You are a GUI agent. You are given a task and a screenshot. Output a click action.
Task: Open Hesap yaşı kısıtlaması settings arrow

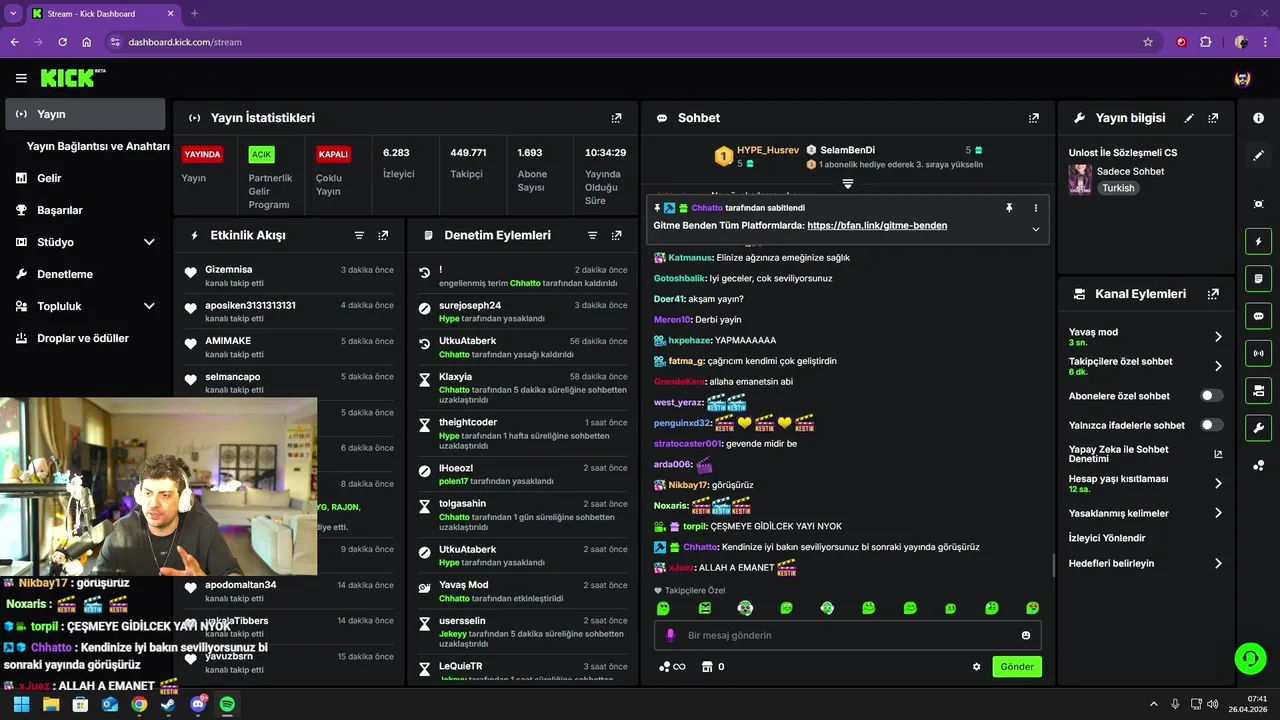1218,483
